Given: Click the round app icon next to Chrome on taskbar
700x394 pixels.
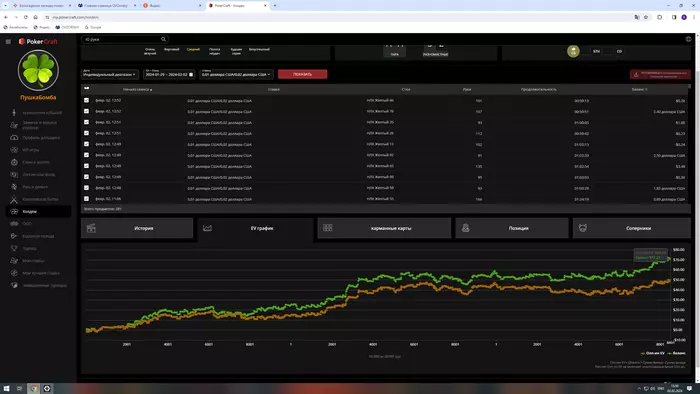Looking at the screenshot, I should click(x=47, y=388).
